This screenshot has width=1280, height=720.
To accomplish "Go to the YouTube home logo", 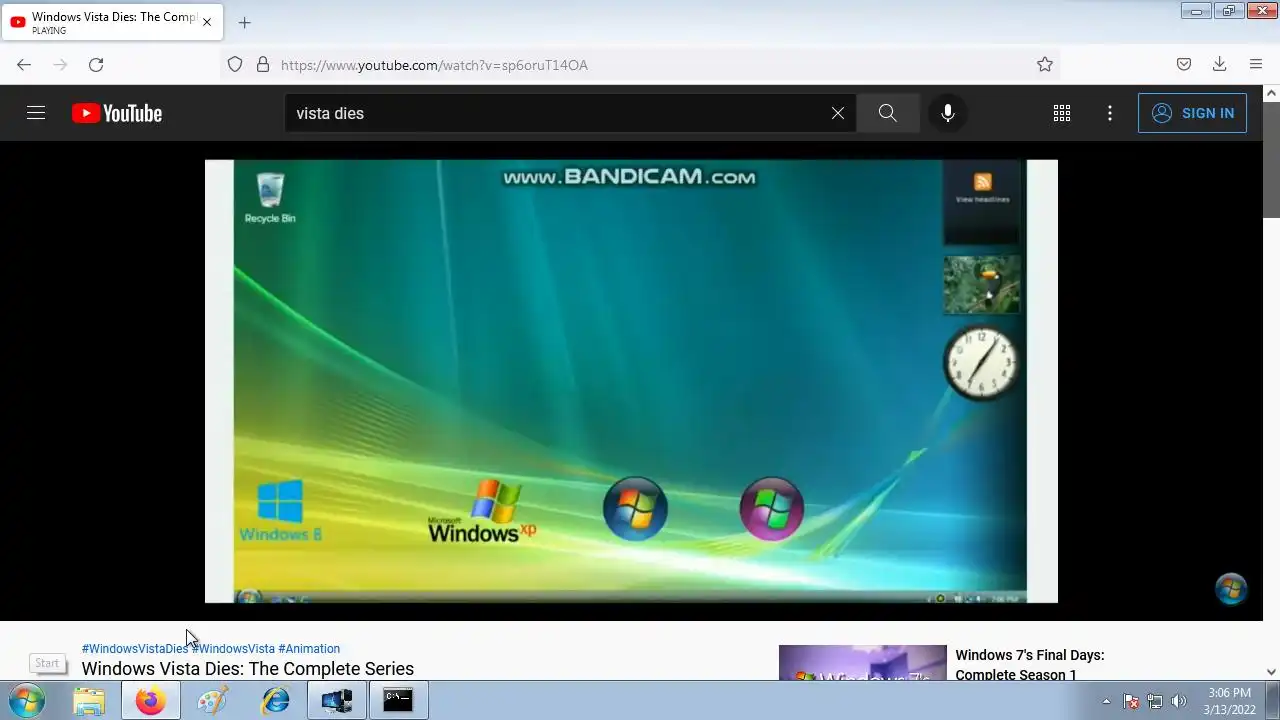I will click(117, 113).
